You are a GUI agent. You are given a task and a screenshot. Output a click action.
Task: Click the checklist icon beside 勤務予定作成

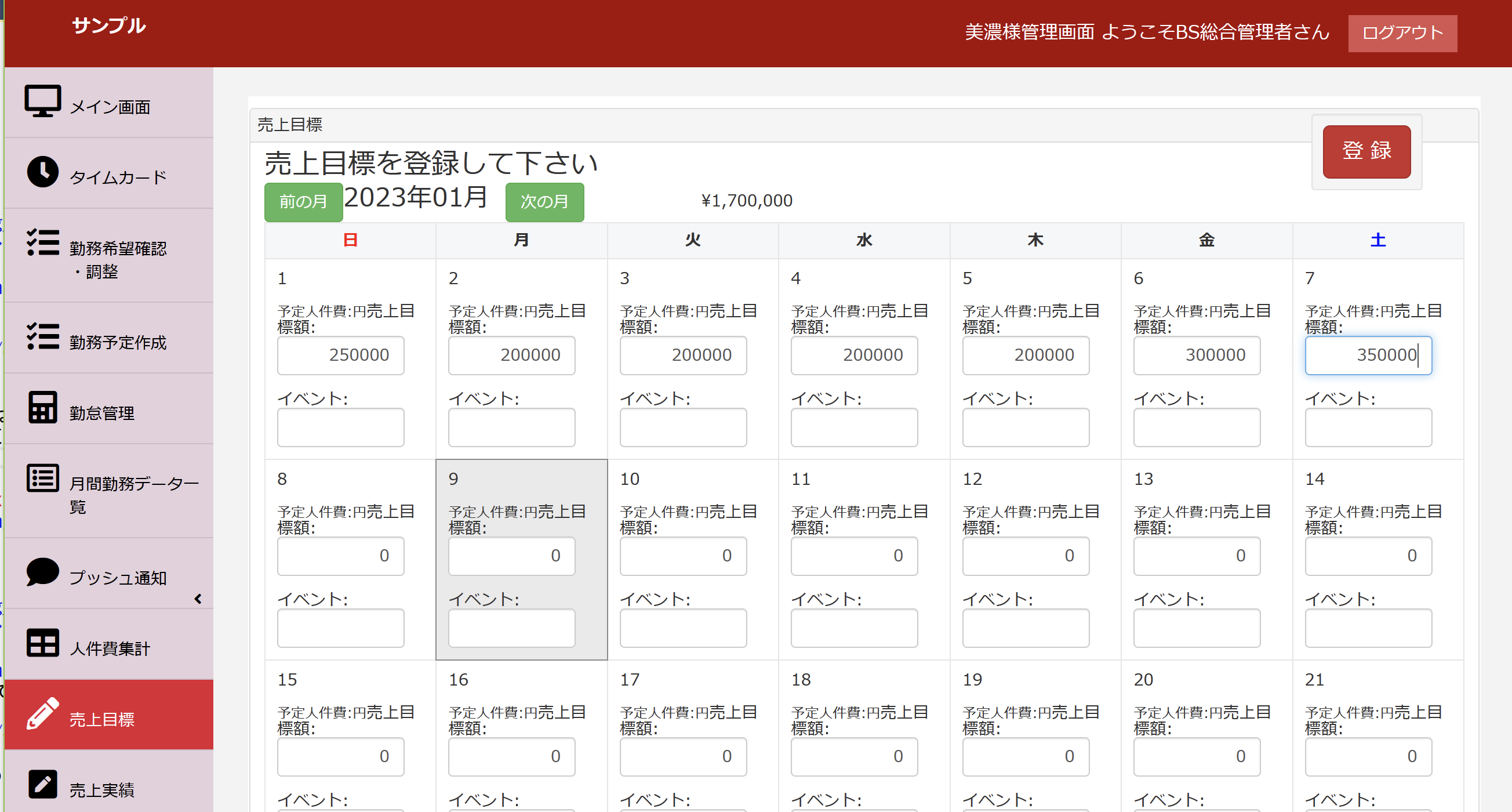pyautogui.click(x=42, y=336)
